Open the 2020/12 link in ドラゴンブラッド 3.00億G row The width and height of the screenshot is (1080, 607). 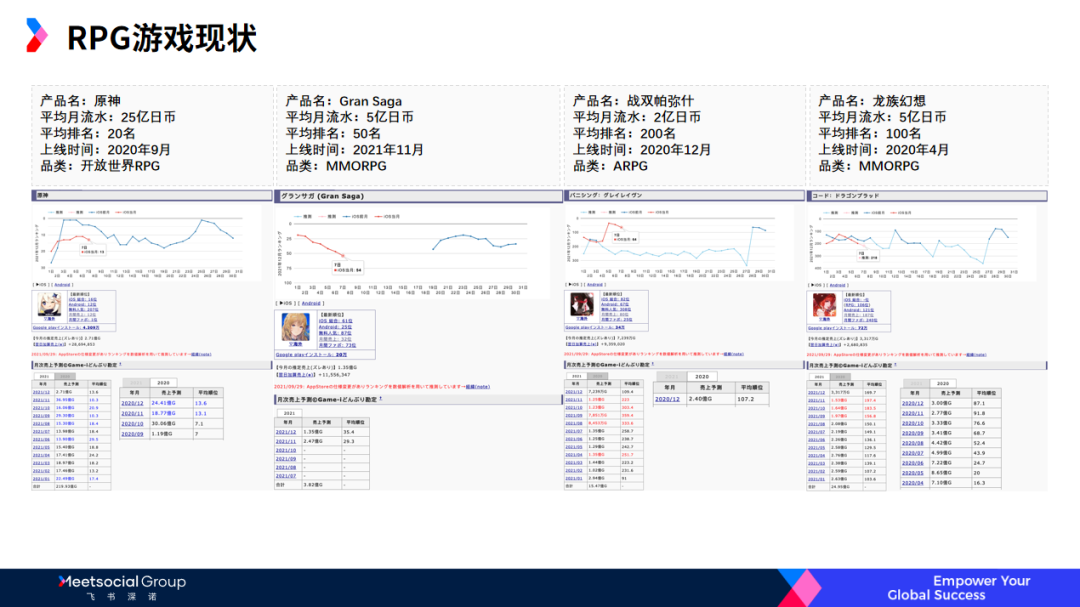(913, 403)
